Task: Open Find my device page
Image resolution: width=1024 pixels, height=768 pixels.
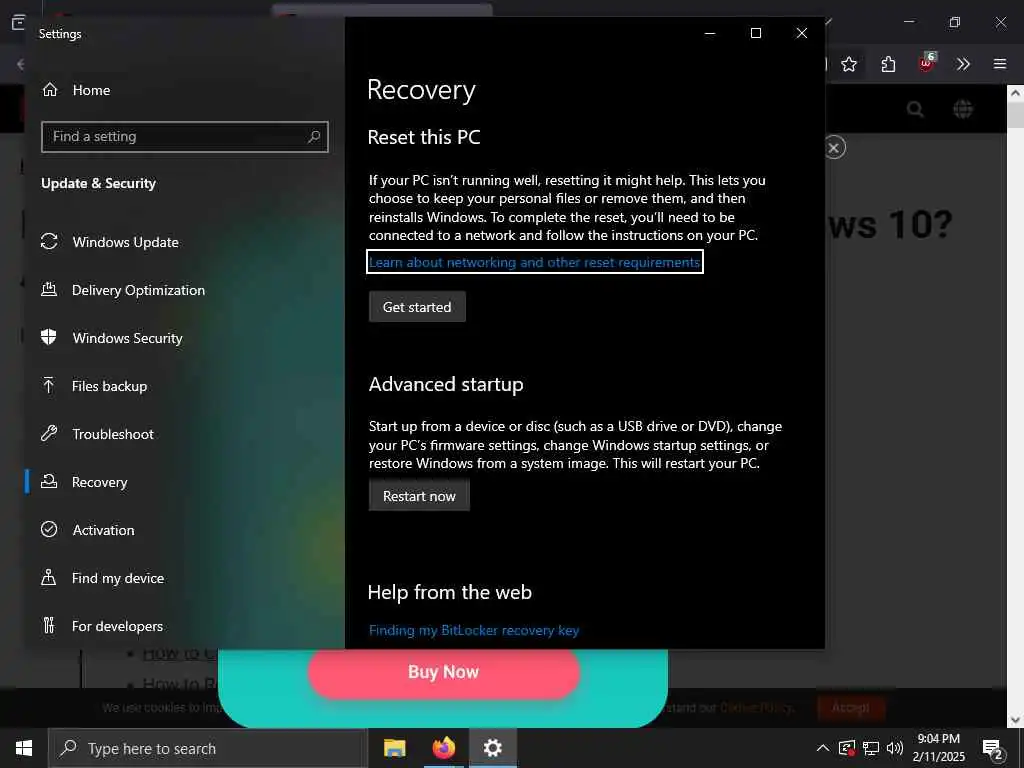Action: 118,578
